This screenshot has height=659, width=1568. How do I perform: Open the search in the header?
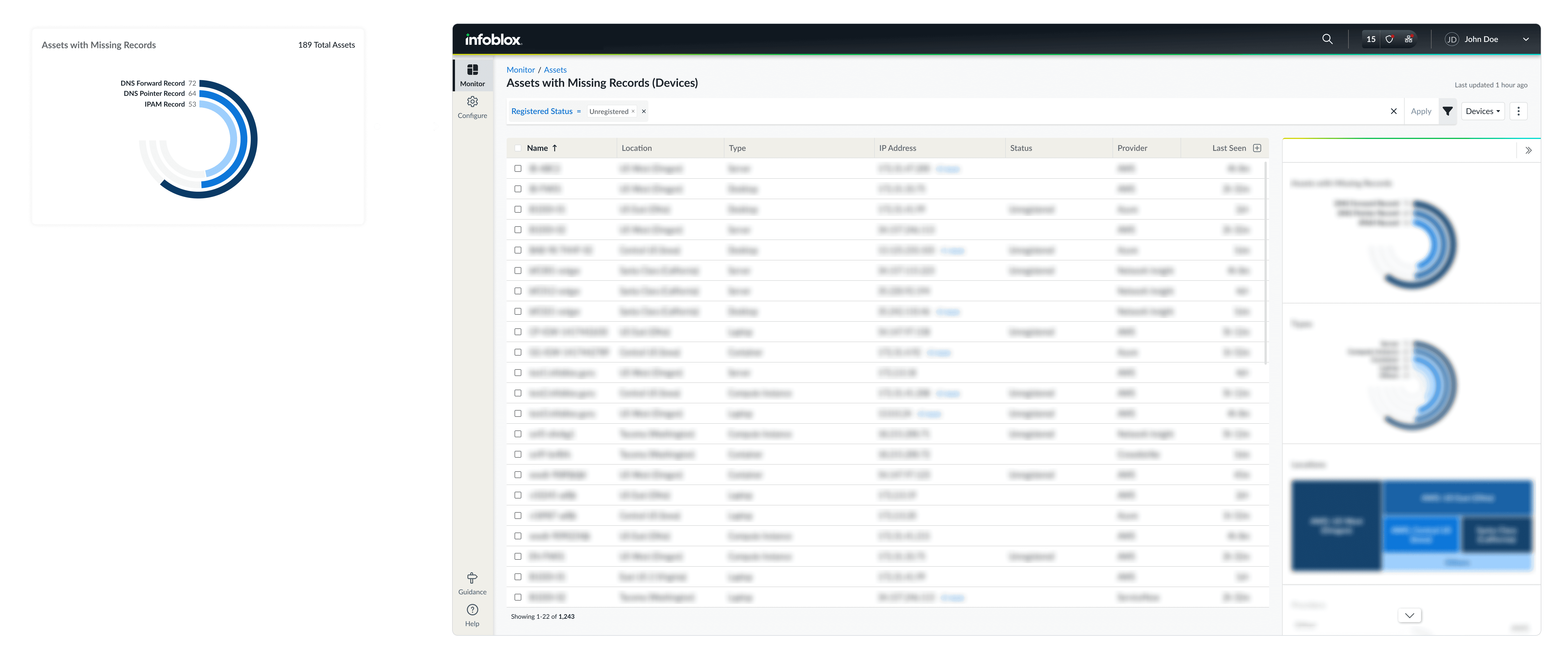pos(1327,39)
